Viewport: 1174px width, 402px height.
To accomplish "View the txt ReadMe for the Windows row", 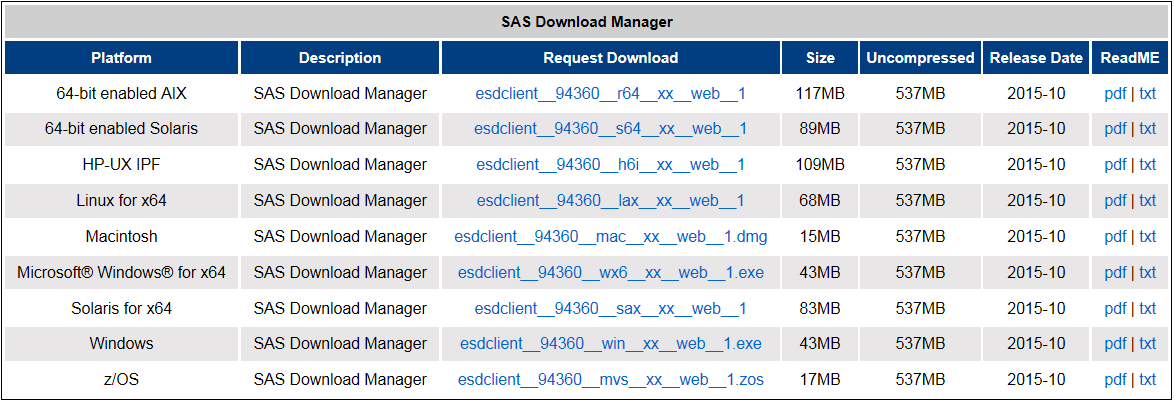I will (x=1147, y=344).
